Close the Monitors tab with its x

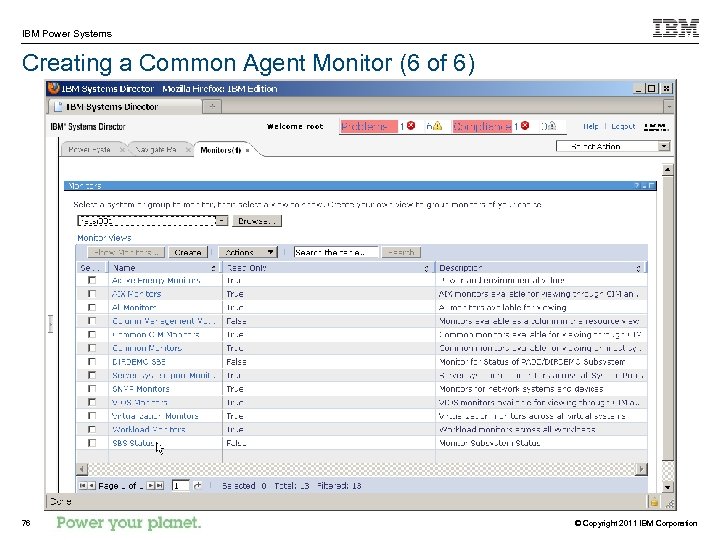pos(247,150)
